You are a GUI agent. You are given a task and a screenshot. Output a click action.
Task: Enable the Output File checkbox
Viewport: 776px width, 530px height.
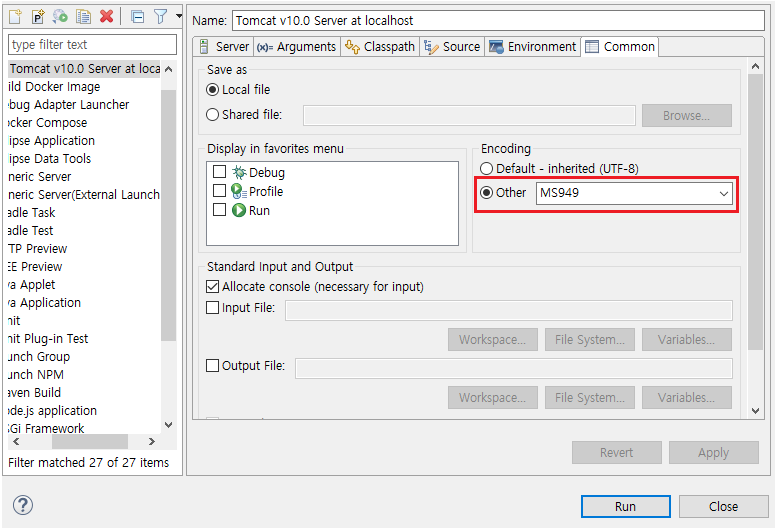(x=212, y=366)
